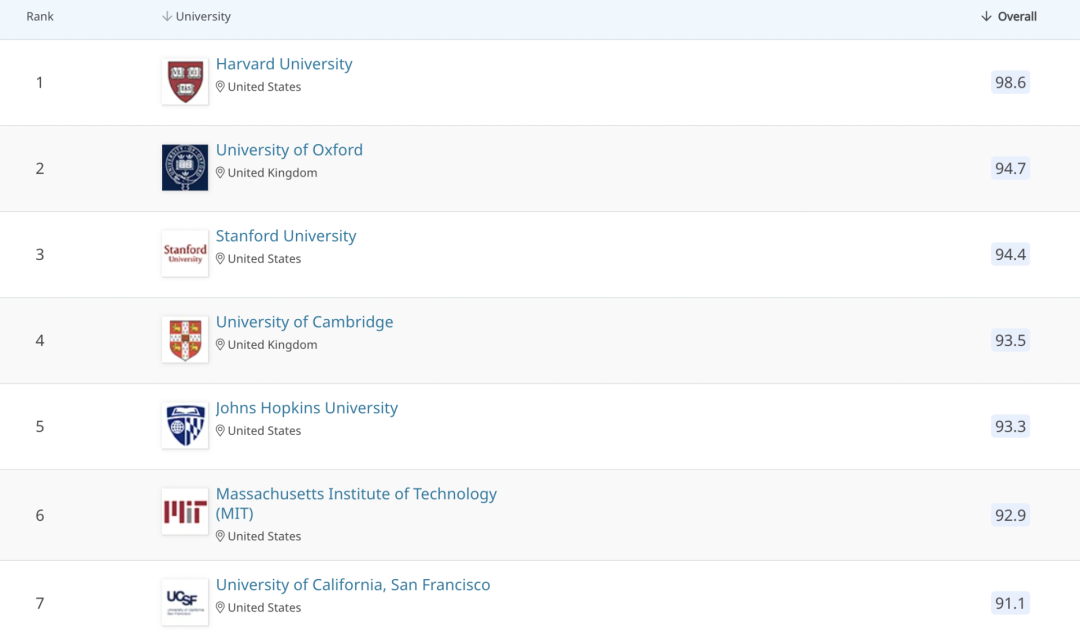The height and width of the screenshot is (642, 1080).
Task: Click the Johns Hopkins University shield logo
Action: (185, 426)
